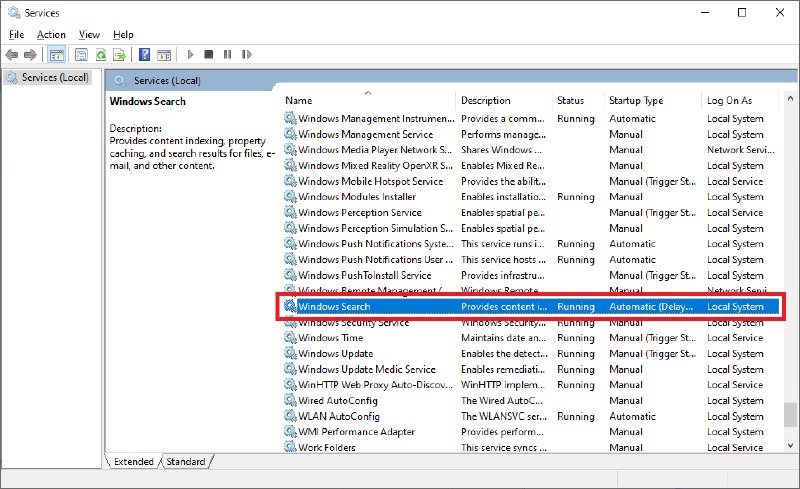Click the Windows Security Service row
Viewport: 800px width, 489px height.
[531, 325]
